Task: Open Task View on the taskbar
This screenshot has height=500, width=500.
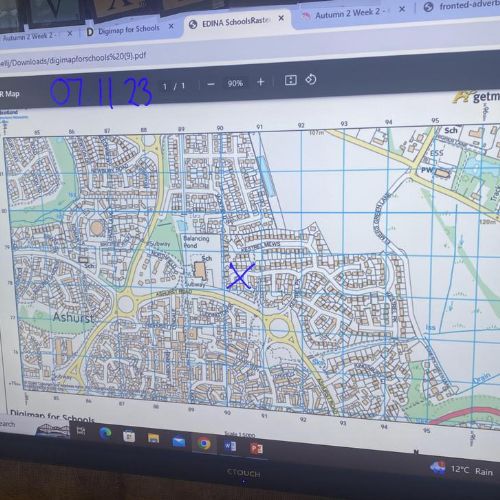Action: (x=81, y=431)
